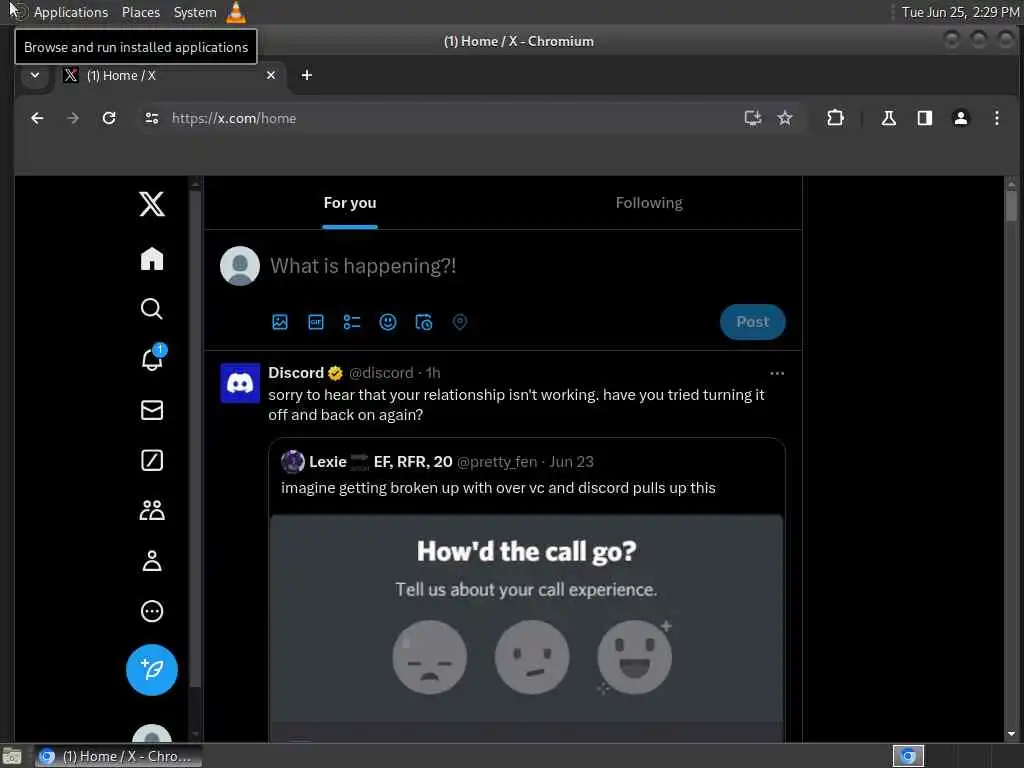
Task: Click composer profile avatar
Action: point(240,266)
